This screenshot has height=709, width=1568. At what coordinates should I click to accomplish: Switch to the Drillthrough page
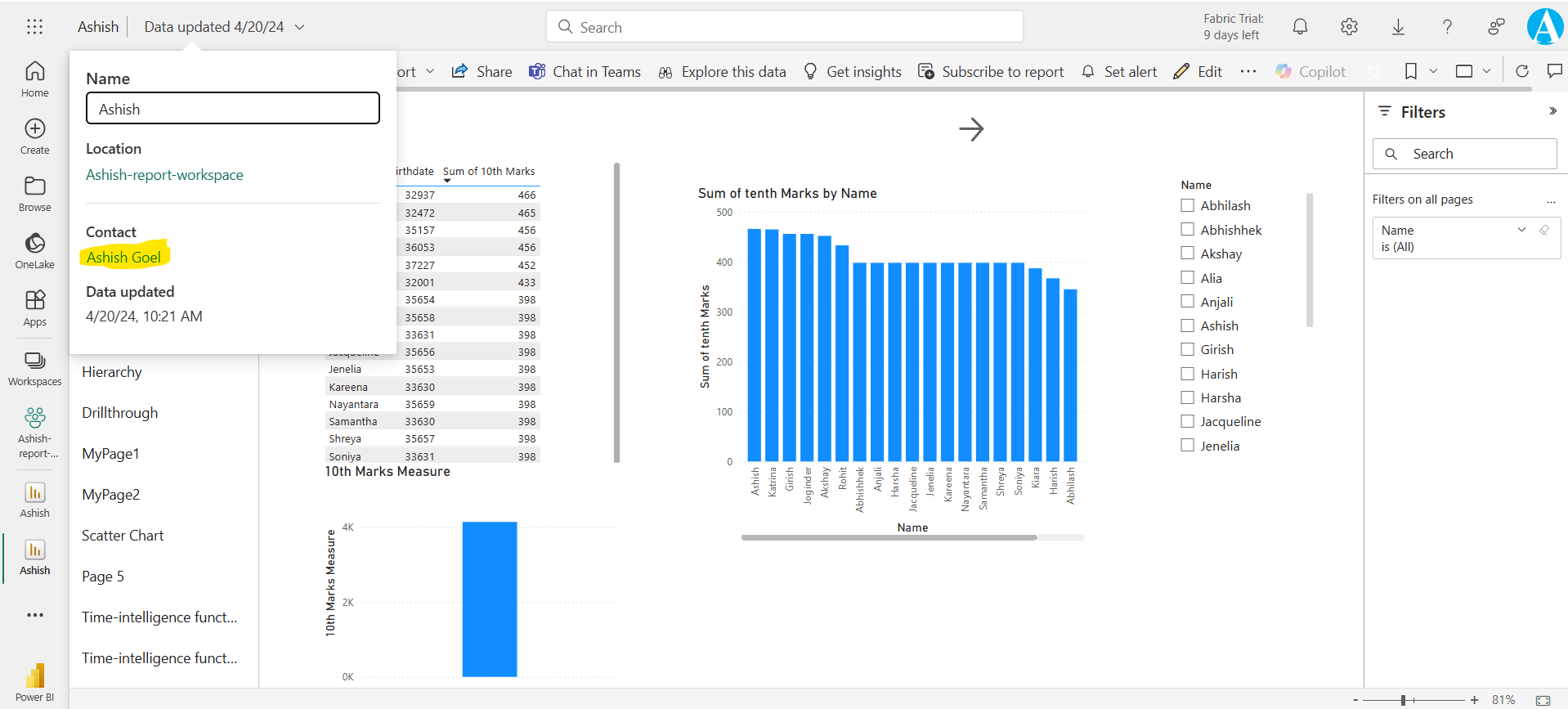click(x=120, y=413)
